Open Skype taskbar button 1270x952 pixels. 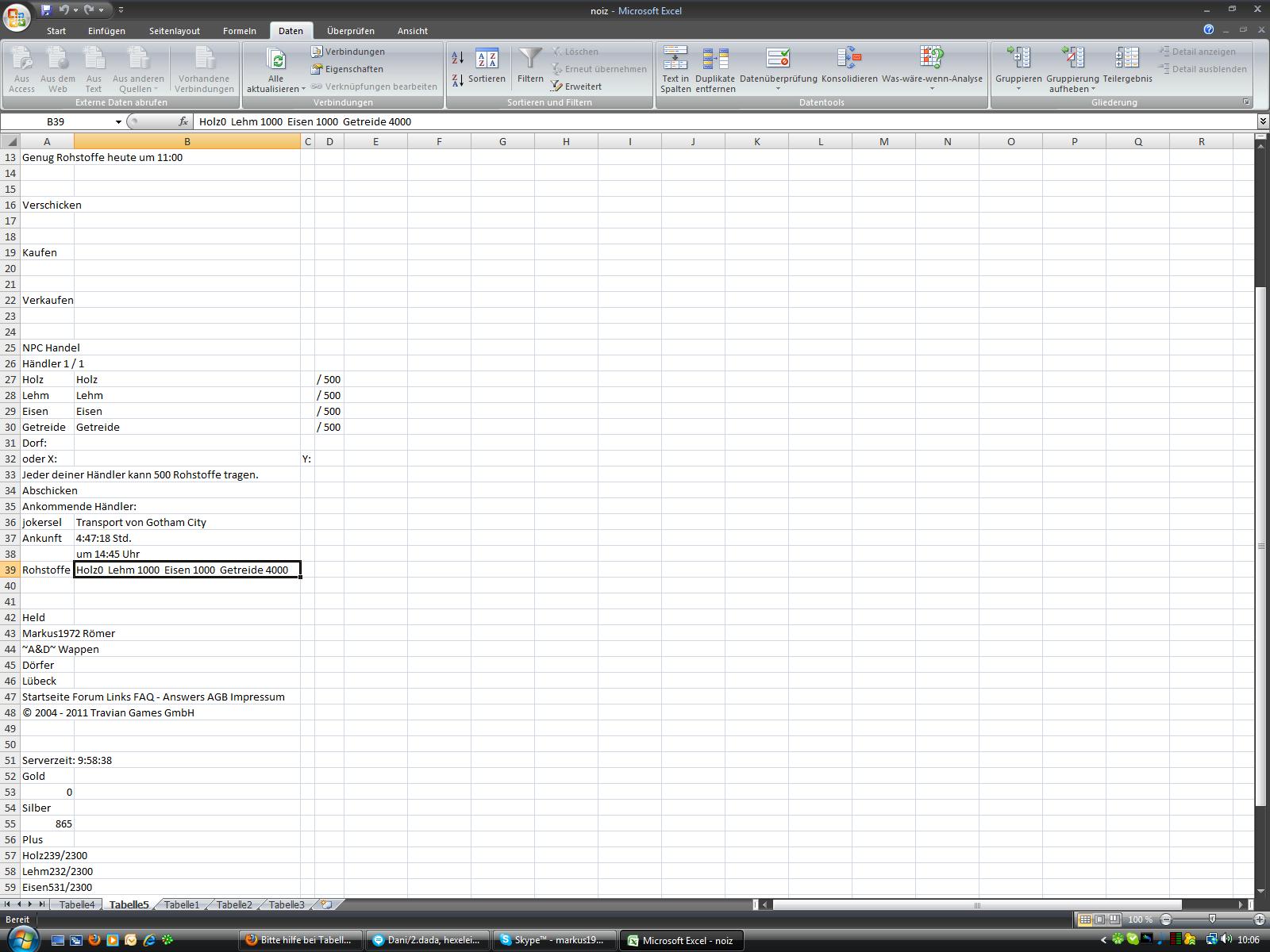click(552, 940)
